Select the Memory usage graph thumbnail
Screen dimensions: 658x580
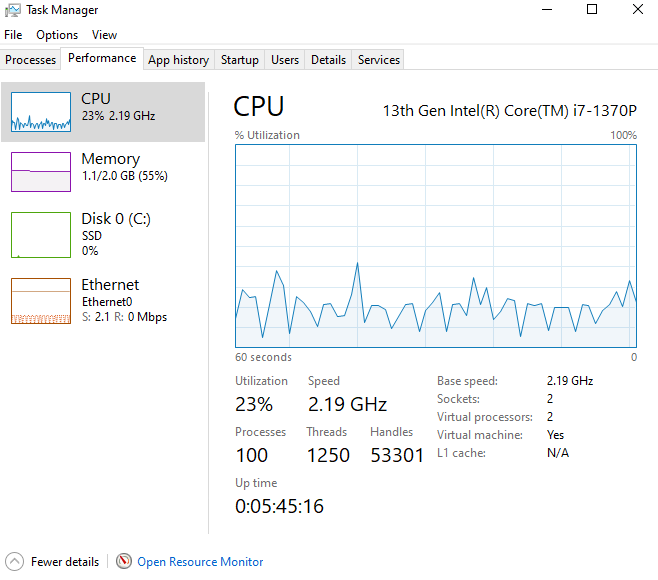41,172
